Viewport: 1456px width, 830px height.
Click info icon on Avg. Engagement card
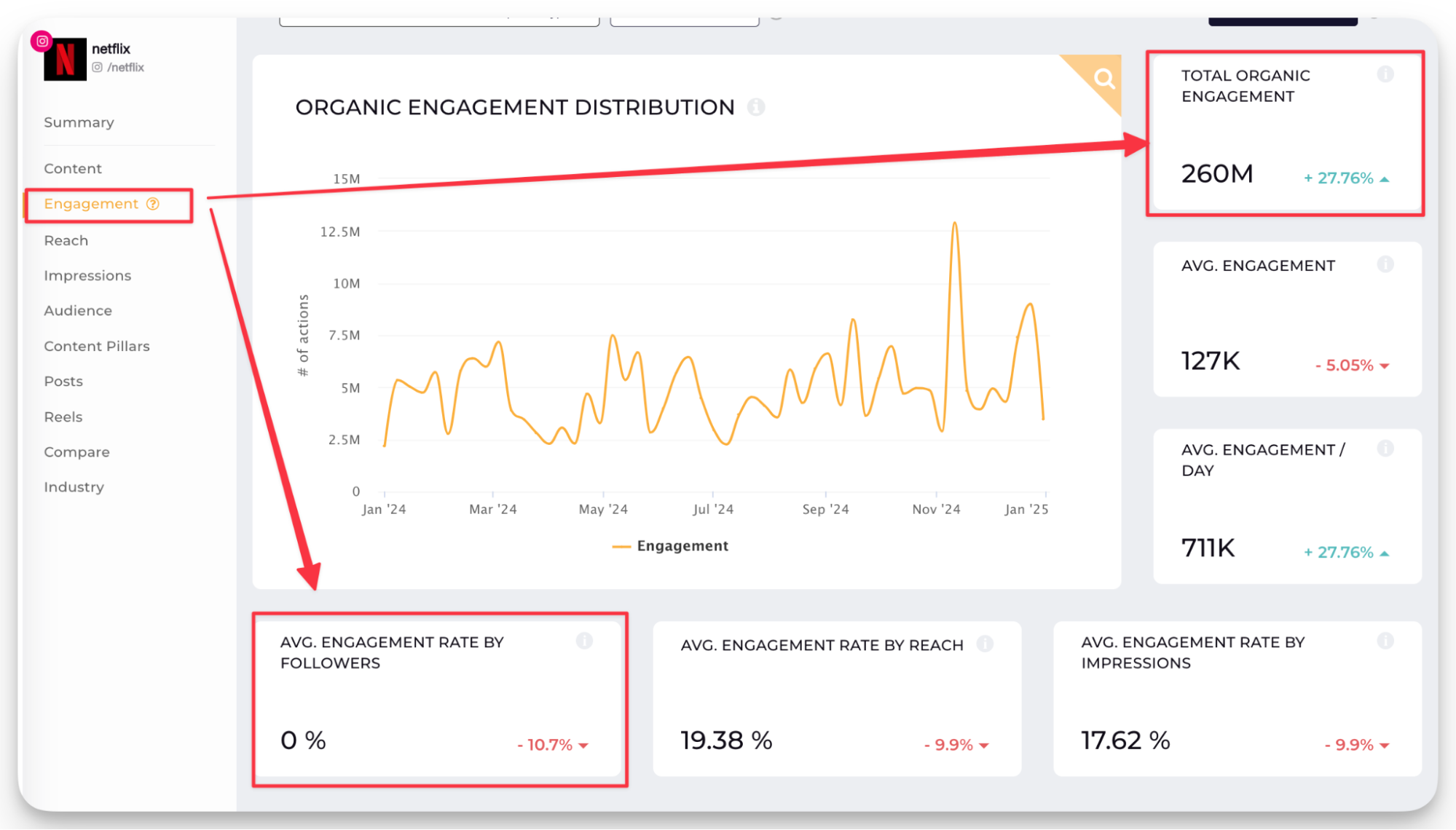(1385, 264)
